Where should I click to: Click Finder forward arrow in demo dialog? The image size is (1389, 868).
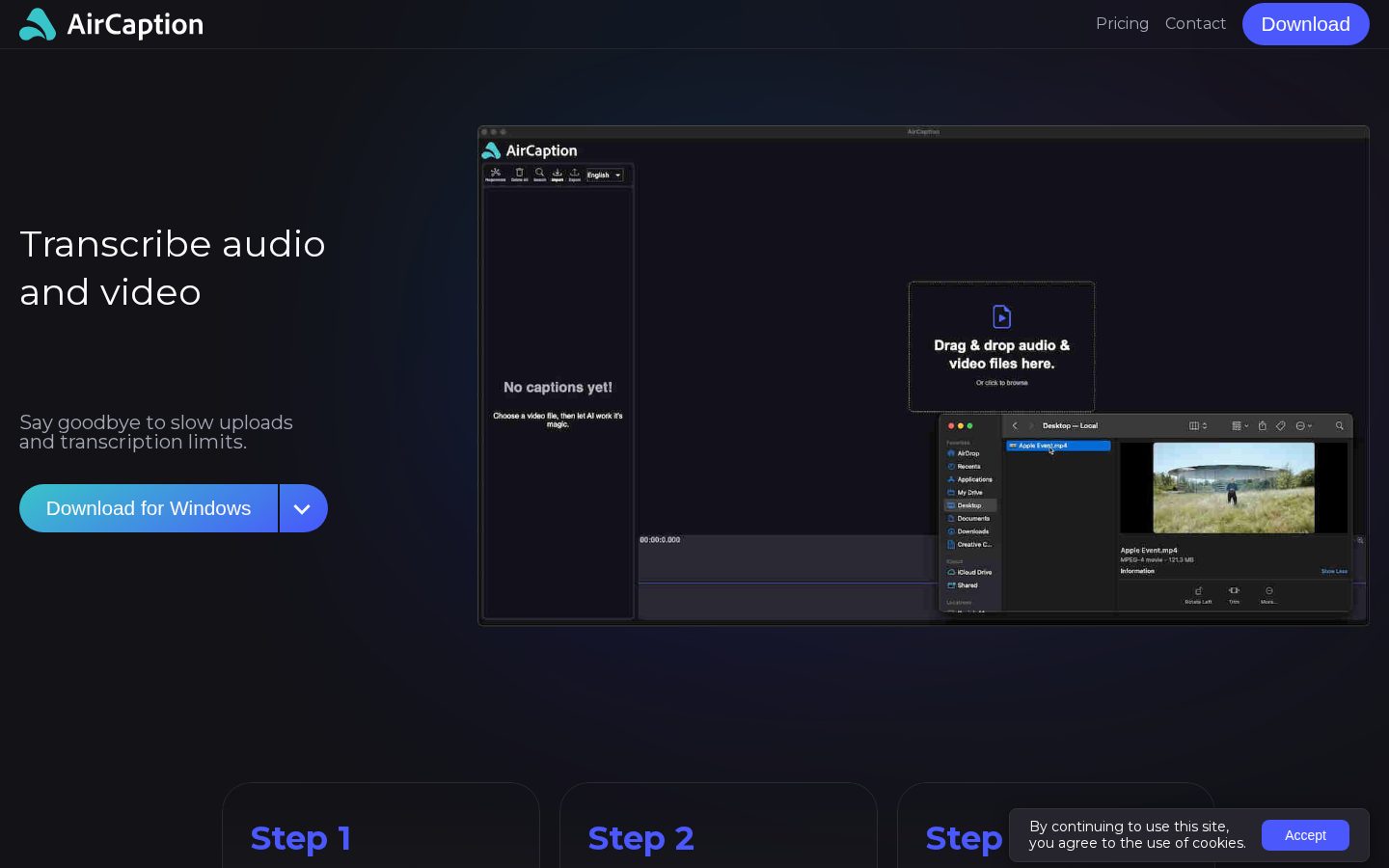[1030, 425]
